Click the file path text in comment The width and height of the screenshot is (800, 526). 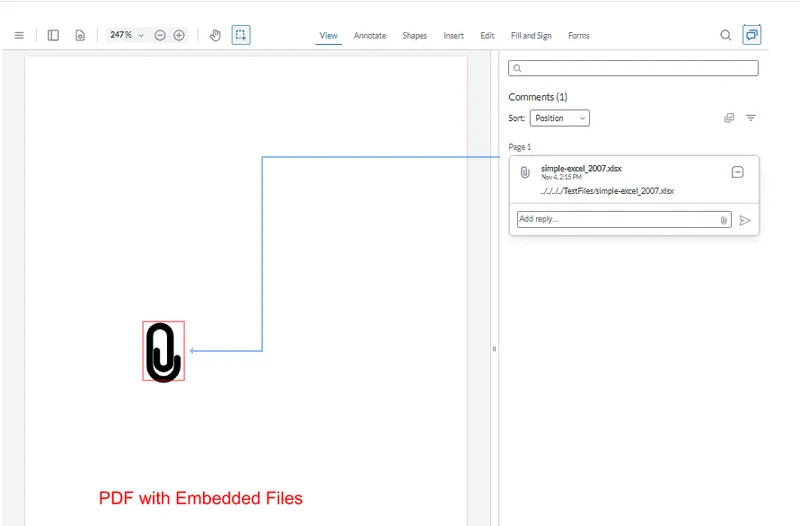[607, 191]
